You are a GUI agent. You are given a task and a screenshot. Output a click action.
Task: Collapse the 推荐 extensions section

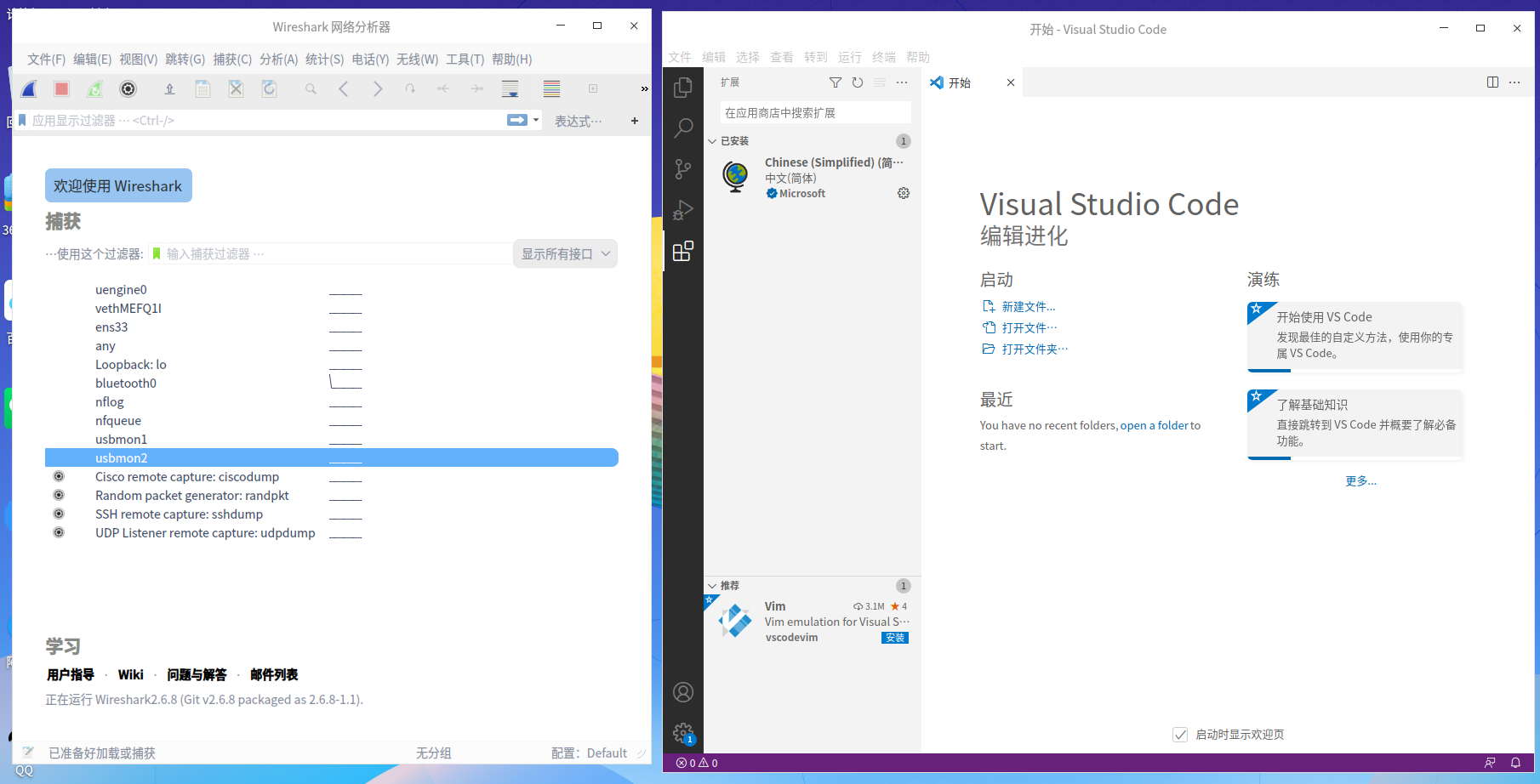712,586
